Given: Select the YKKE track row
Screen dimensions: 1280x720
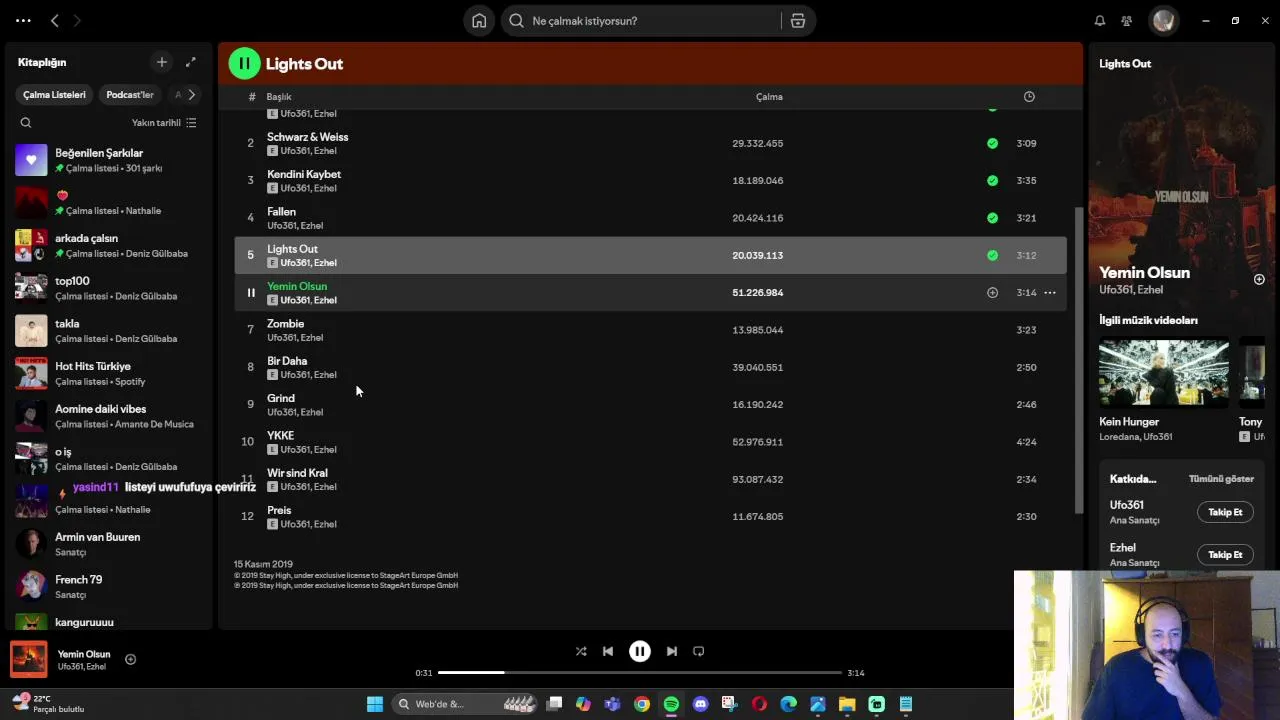Looking at the screenshot, I should click(x=650, y=442).
